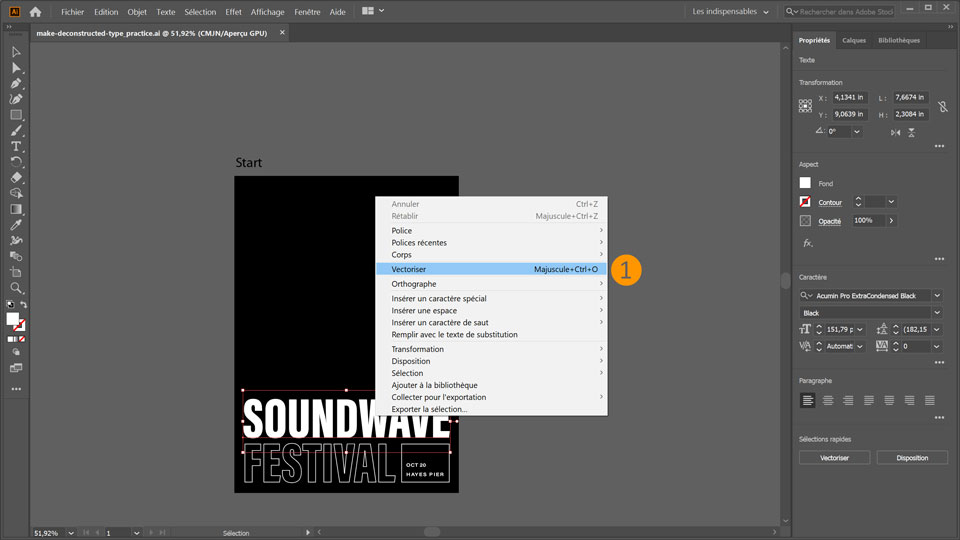The height and width of the screenshot is (540, 960).
Task: Open the rotation angle dropdown
Action: point(857,132)
